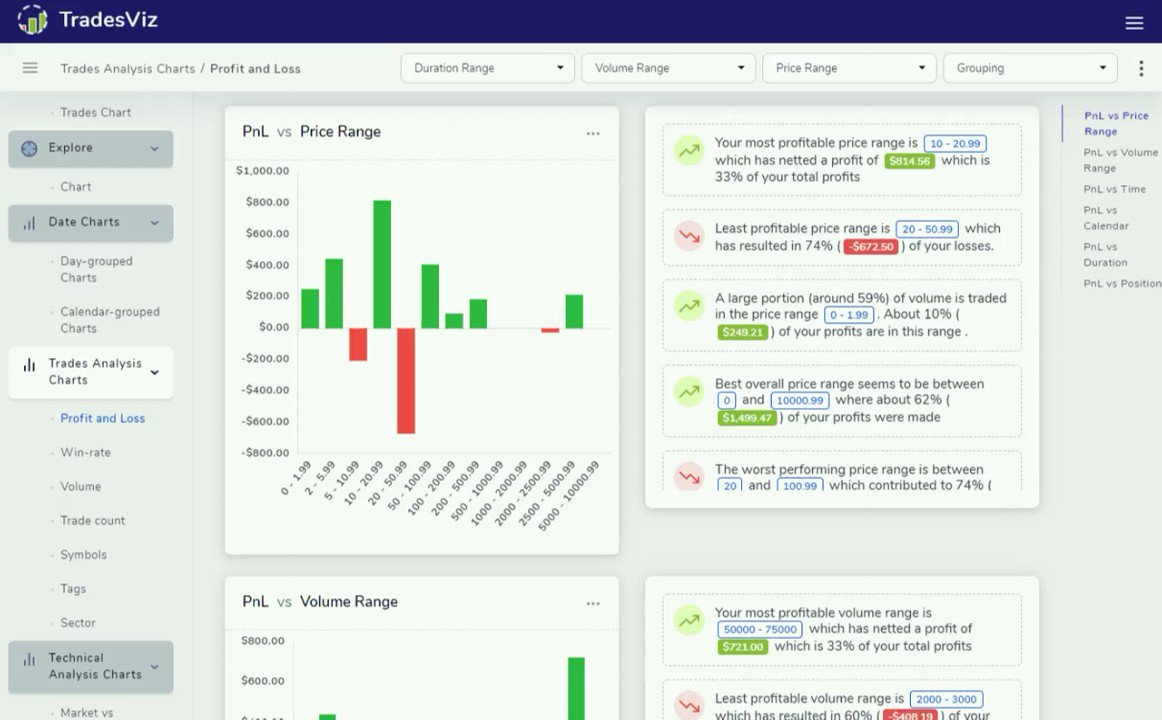Click the Explore compass icon
Screen dimensions: 1162x720
click(29, 148)
